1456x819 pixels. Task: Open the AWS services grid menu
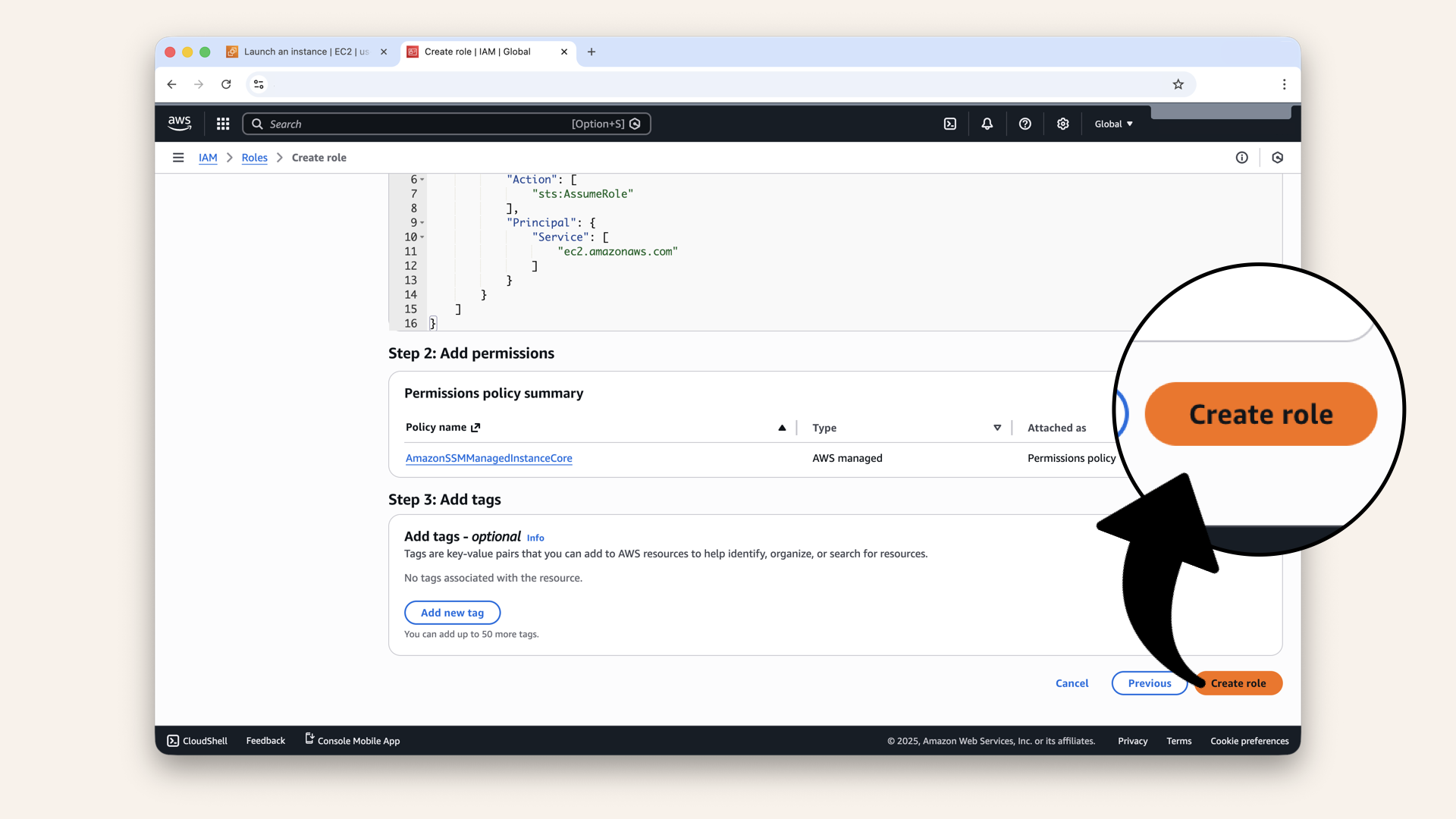[x=223, y=124]
